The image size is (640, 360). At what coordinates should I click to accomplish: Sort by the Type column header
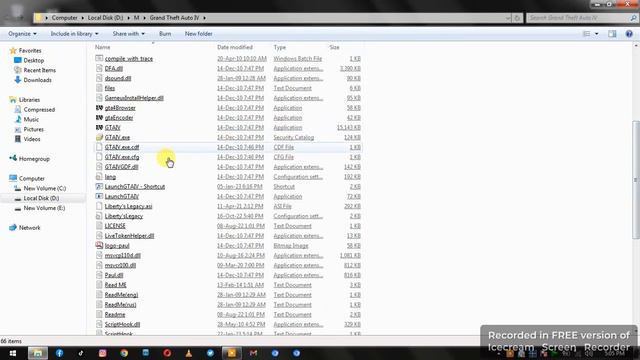[280, 47]
